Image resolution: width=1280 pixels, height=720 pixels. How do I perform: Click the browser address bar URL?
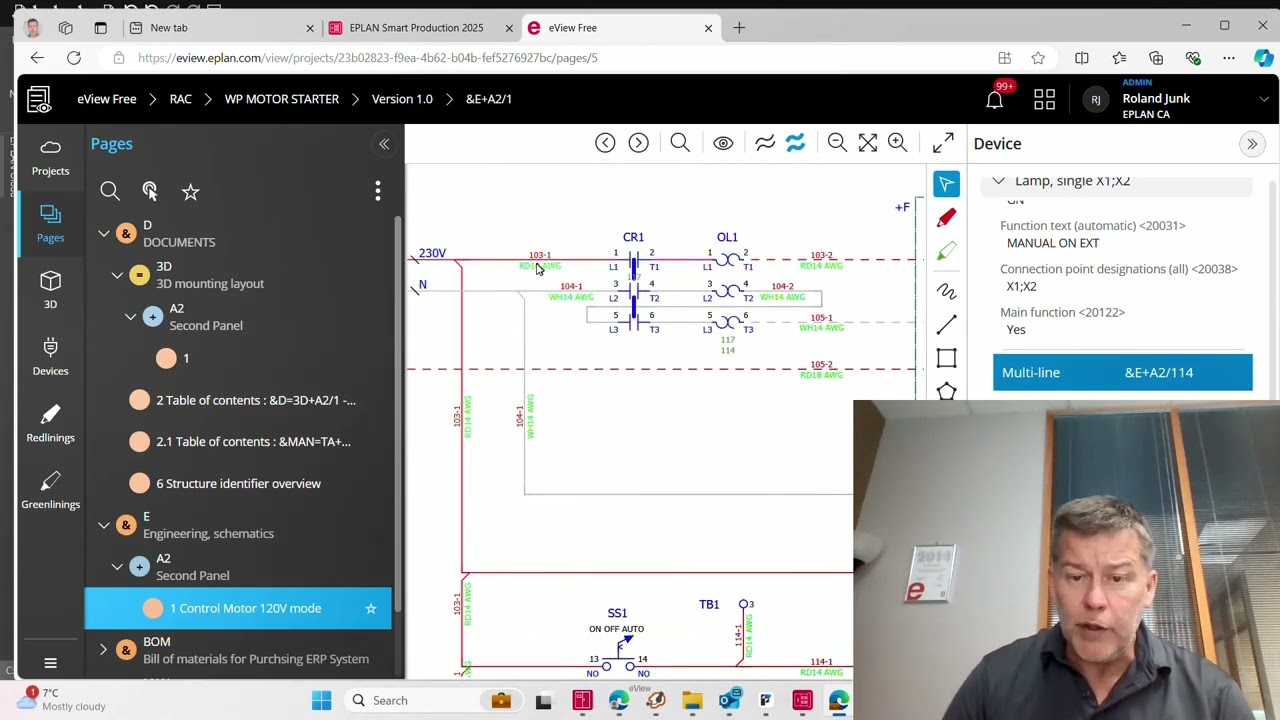(368, 58)
